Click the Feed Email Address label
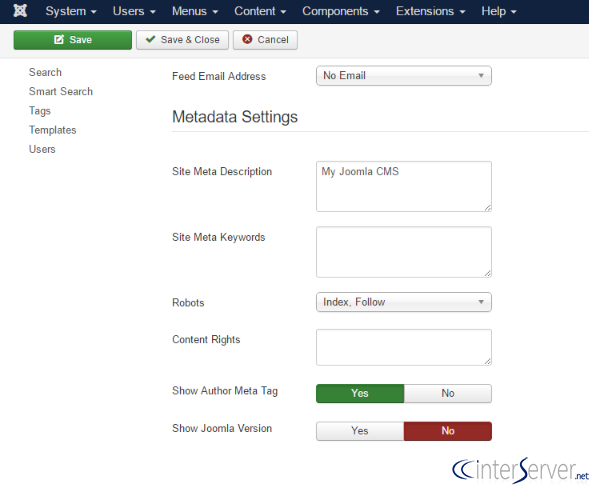Image resolution: width=589 pixels, height=486 pixels. point(219,76)
